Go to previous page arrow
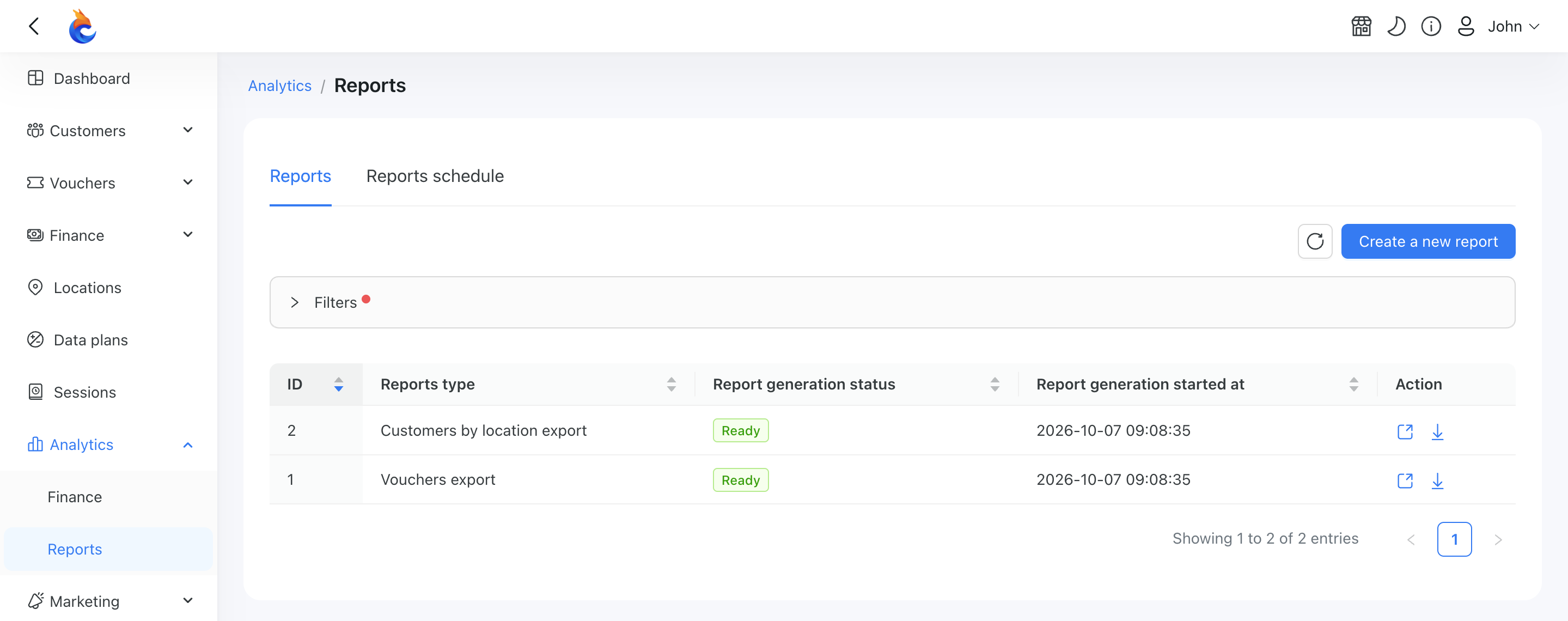The image size is (1568, 621). pyautogui.click(x=1411, y=539)
